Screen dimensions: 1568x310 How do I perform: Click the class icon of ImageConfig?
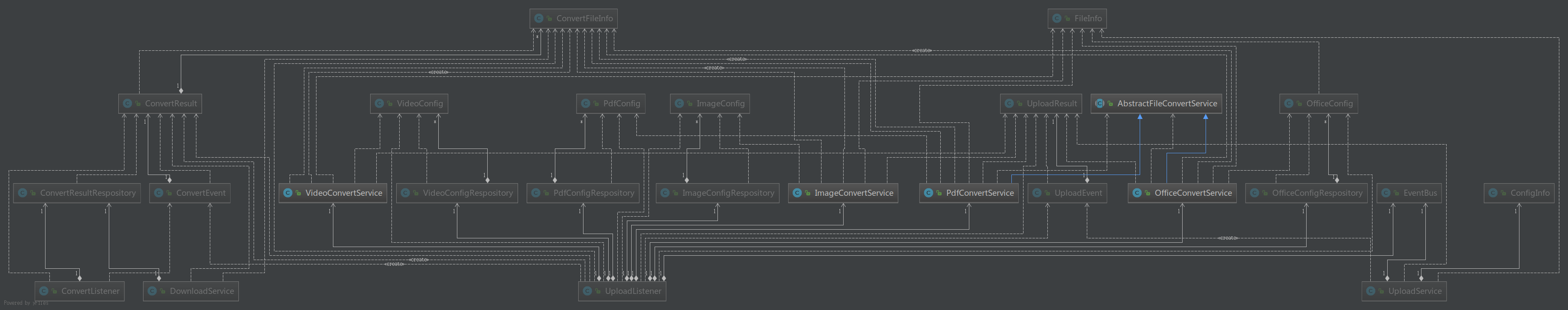[x=679, y=103]
